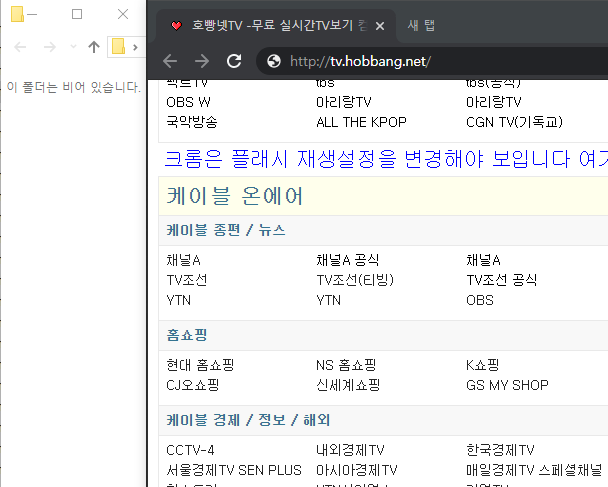The width and height of the screenshot is (608, 487).
Task: Click 케이블 종편 / 뉴스 section header
Action: (x=226, y=230)
